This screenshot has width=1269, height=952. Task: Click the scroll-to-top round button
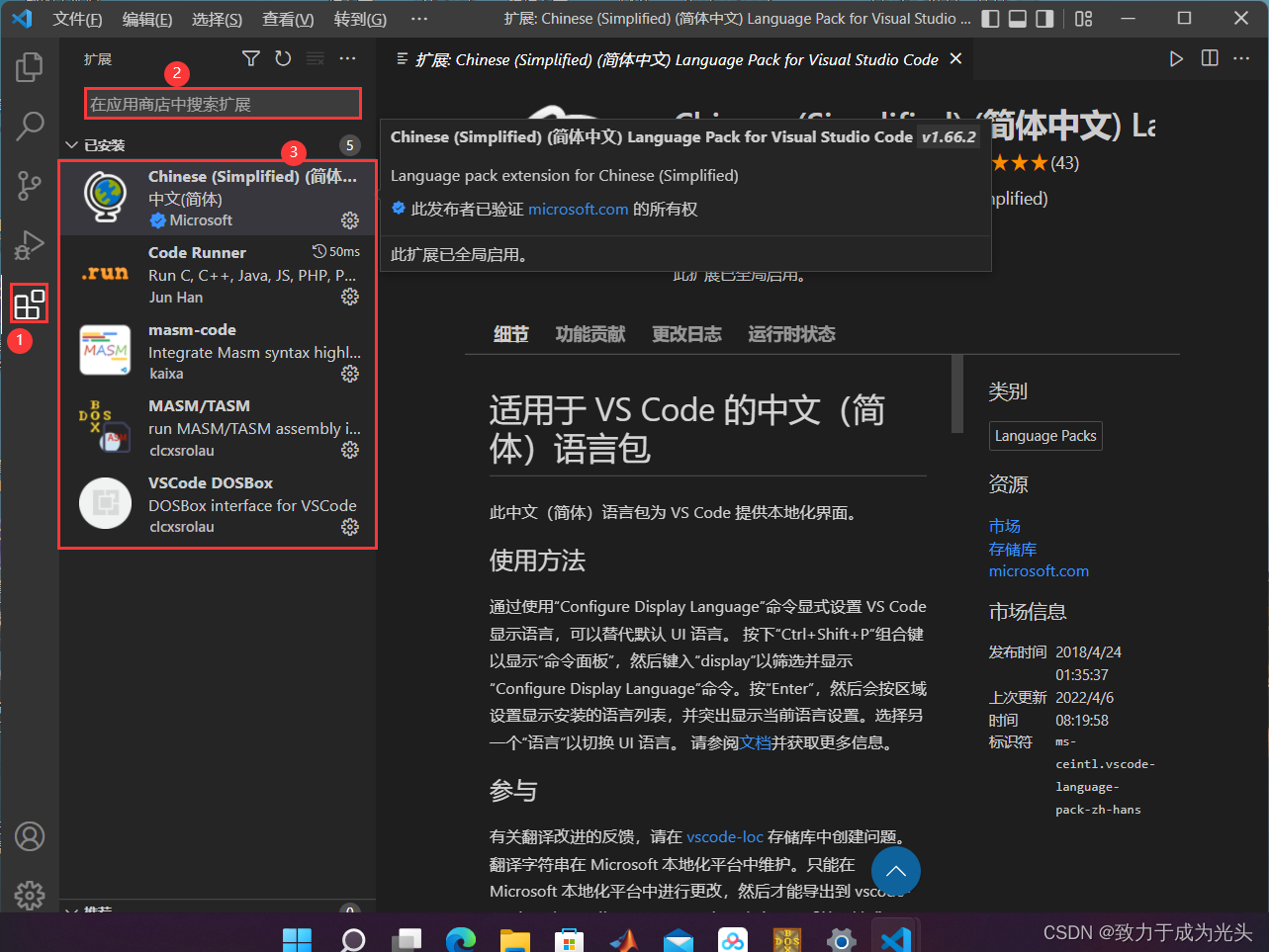click(896, 871)
